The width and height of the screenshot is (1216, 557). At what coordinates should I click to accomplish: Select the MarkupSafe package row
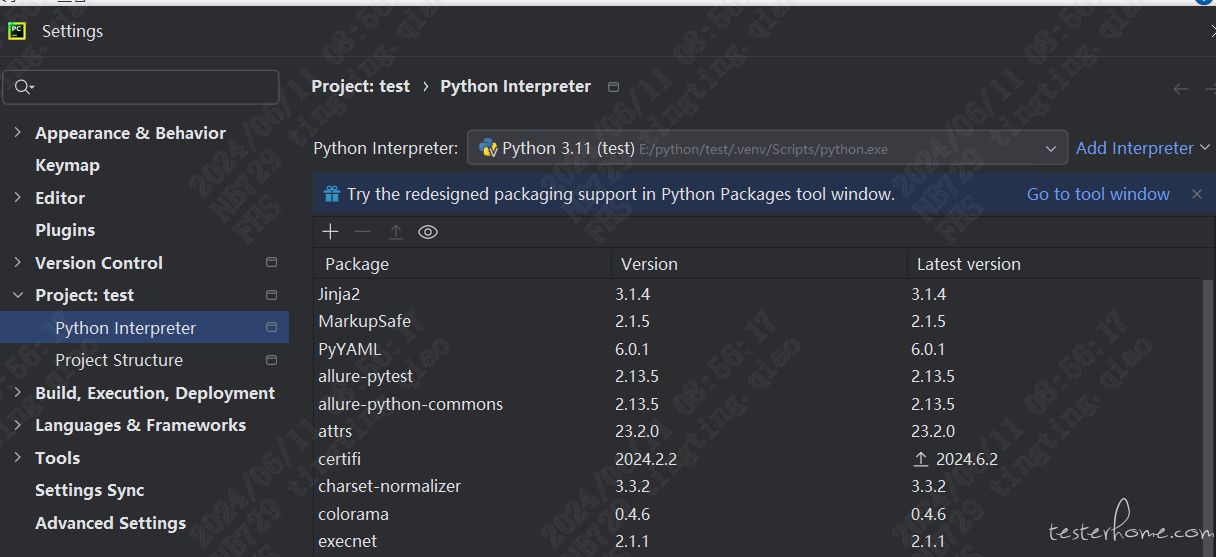click(757, 321)
